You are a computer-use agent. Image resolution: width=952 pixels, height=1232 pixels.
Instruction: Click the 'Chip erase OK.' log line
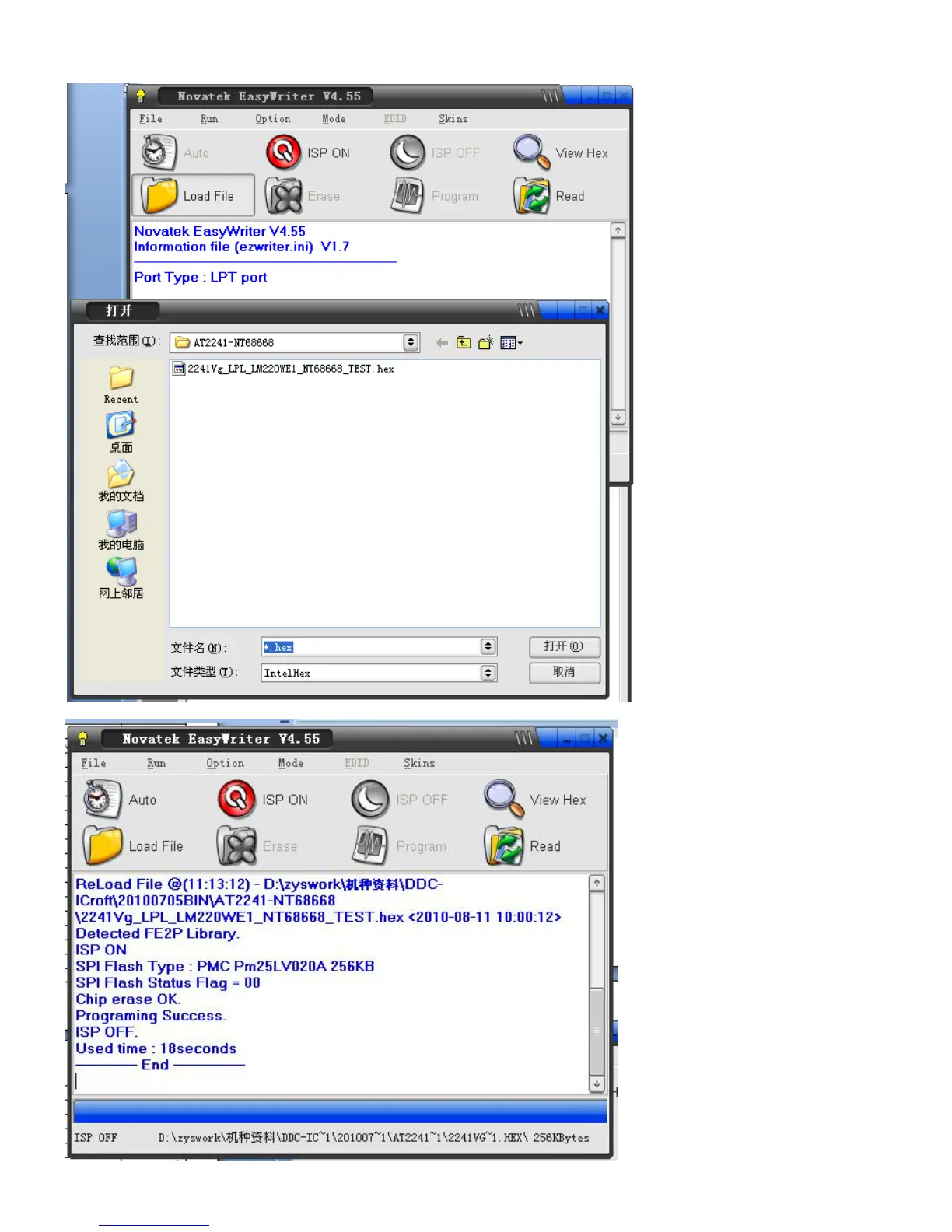(128, 999)
